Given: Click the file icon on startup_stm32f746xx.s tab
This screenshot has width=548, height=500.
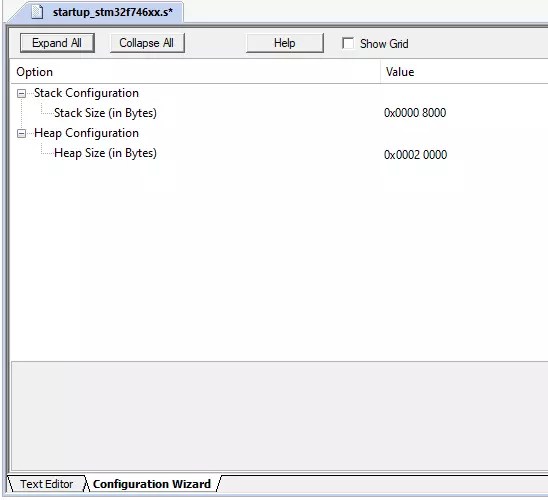Looking at the screenshot, I should pyautogui.click(x=37, y=12).
